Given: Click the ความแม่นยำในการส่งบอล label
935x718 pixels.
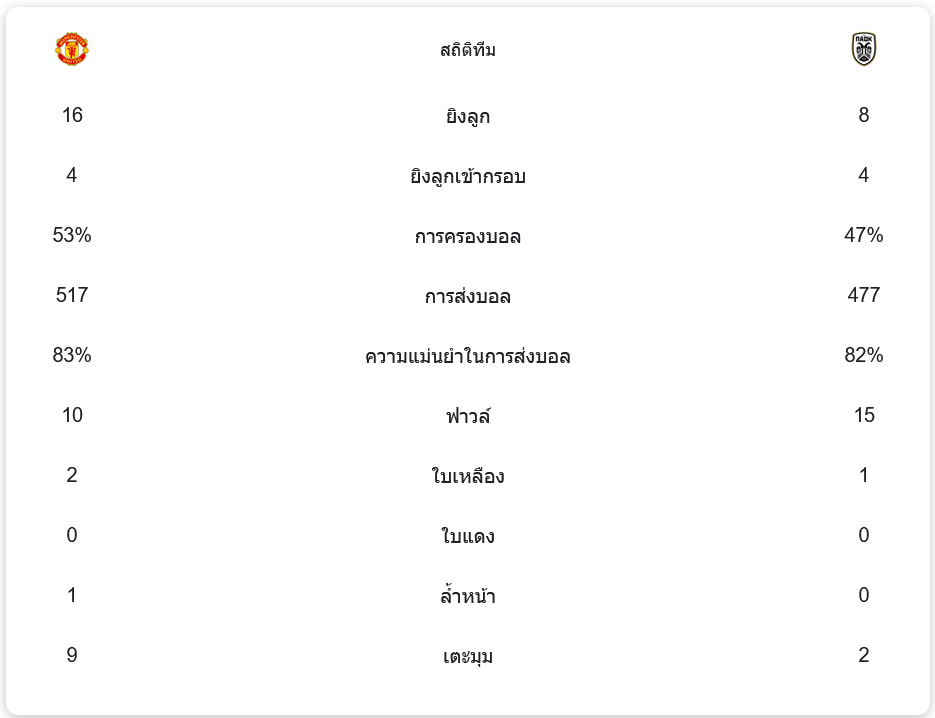Looking at the screenshot, I should pyautogui.click(x=468, y=356).
